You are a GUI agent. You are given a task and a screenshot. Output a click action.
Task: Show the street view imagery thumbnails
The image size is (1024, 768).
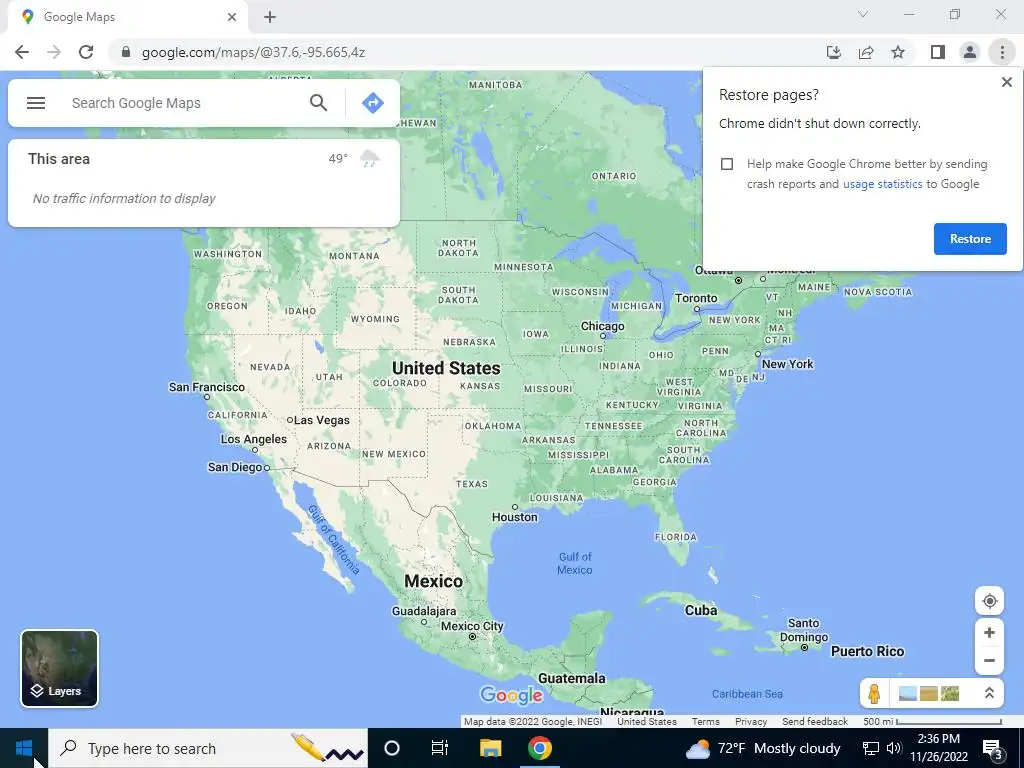click(x=929, y=693)
